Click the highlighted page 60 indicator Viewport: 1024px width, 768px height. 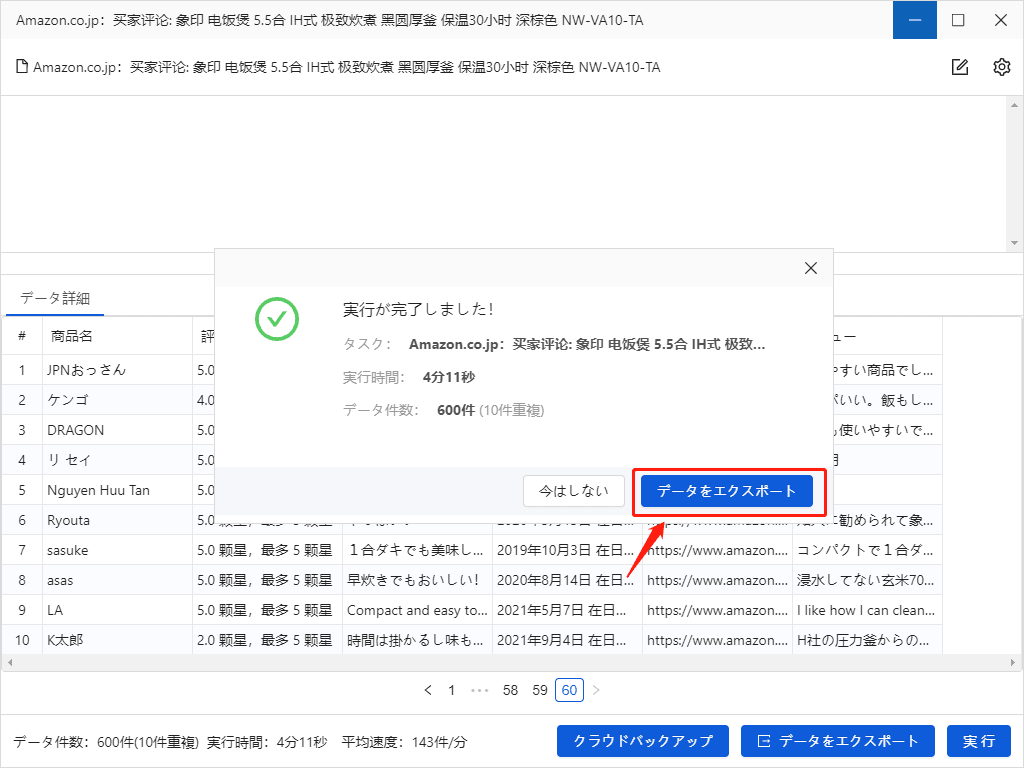tap(568, 690)
